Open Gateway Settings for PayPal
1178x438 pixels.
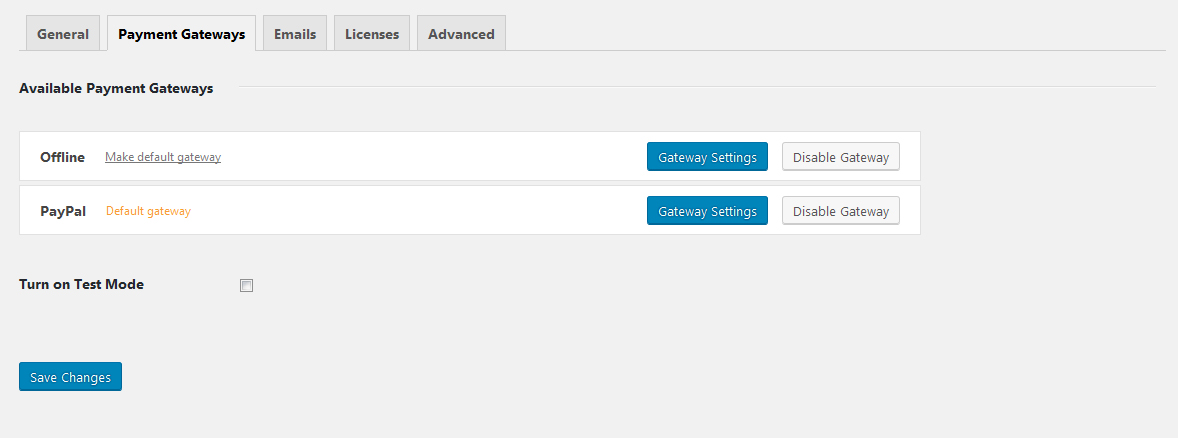[707, 211]
